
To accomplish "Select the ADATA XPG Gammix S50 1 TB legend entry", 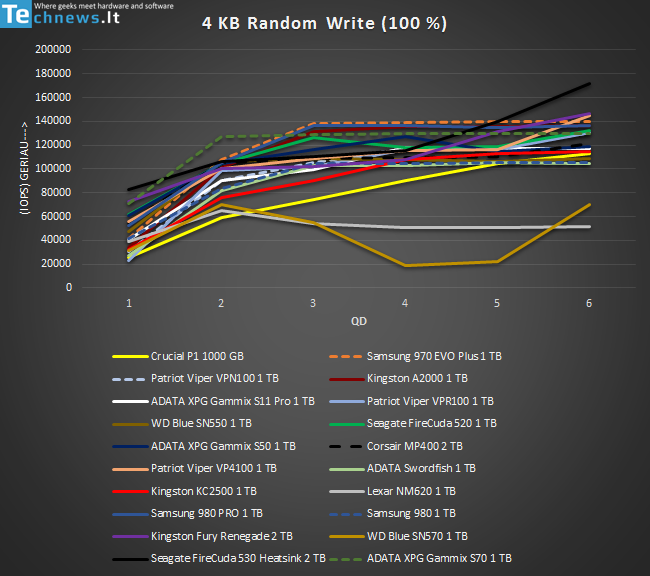I will (x=204, y=446).
